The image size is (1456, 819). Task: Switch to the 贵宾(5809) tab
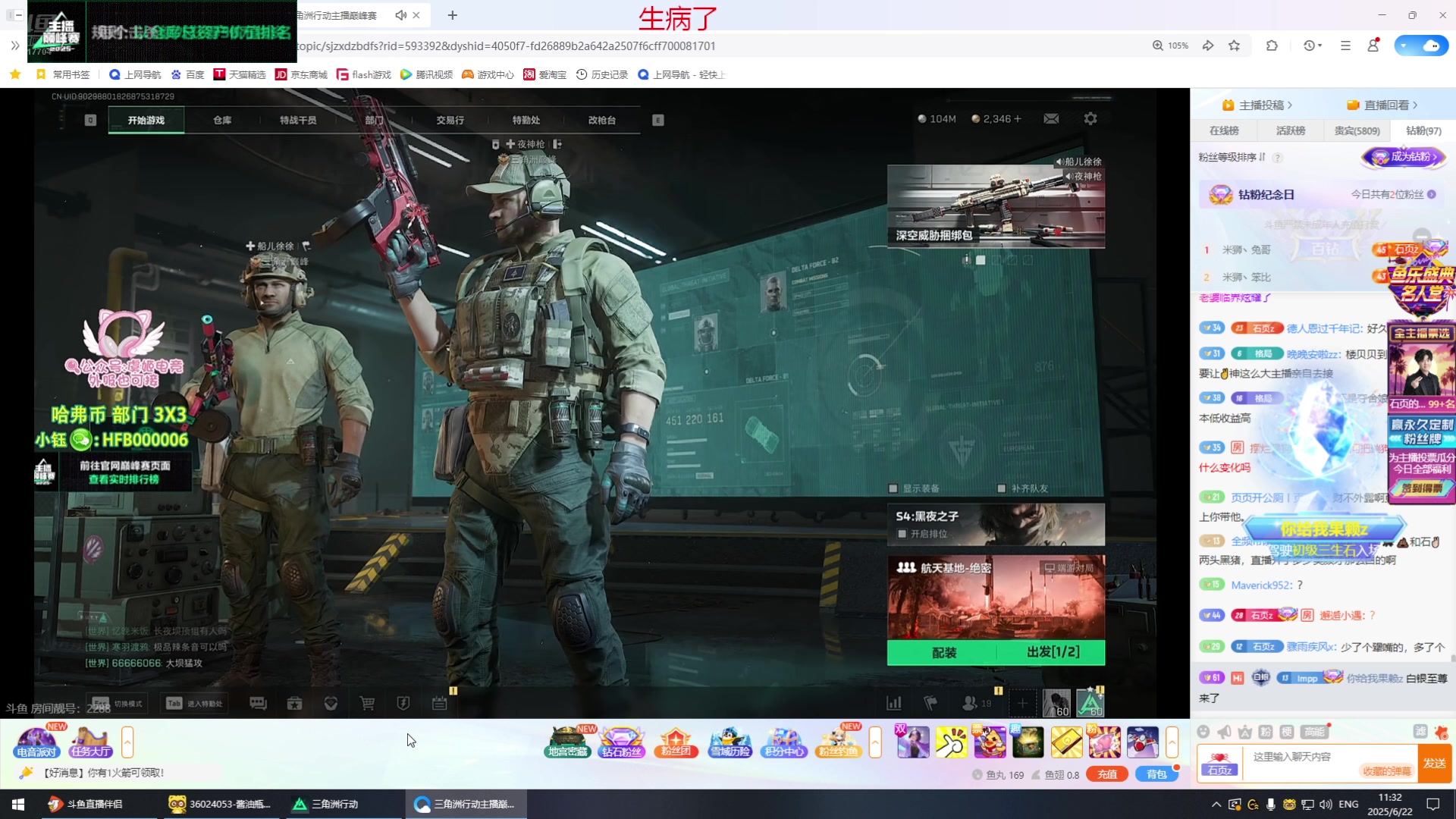1357,130
